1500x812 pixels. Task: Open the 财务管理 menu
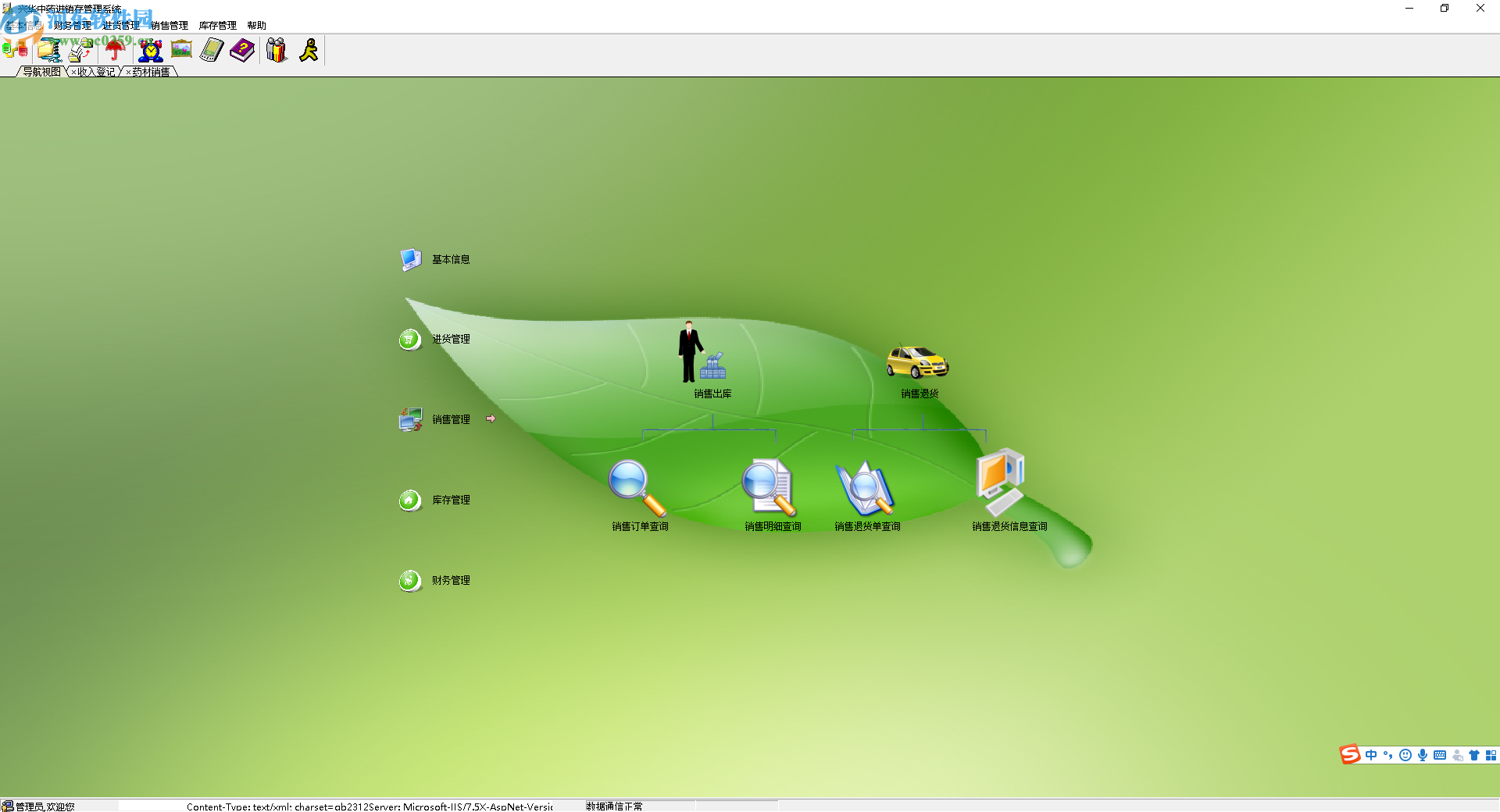tap(73, 26)
